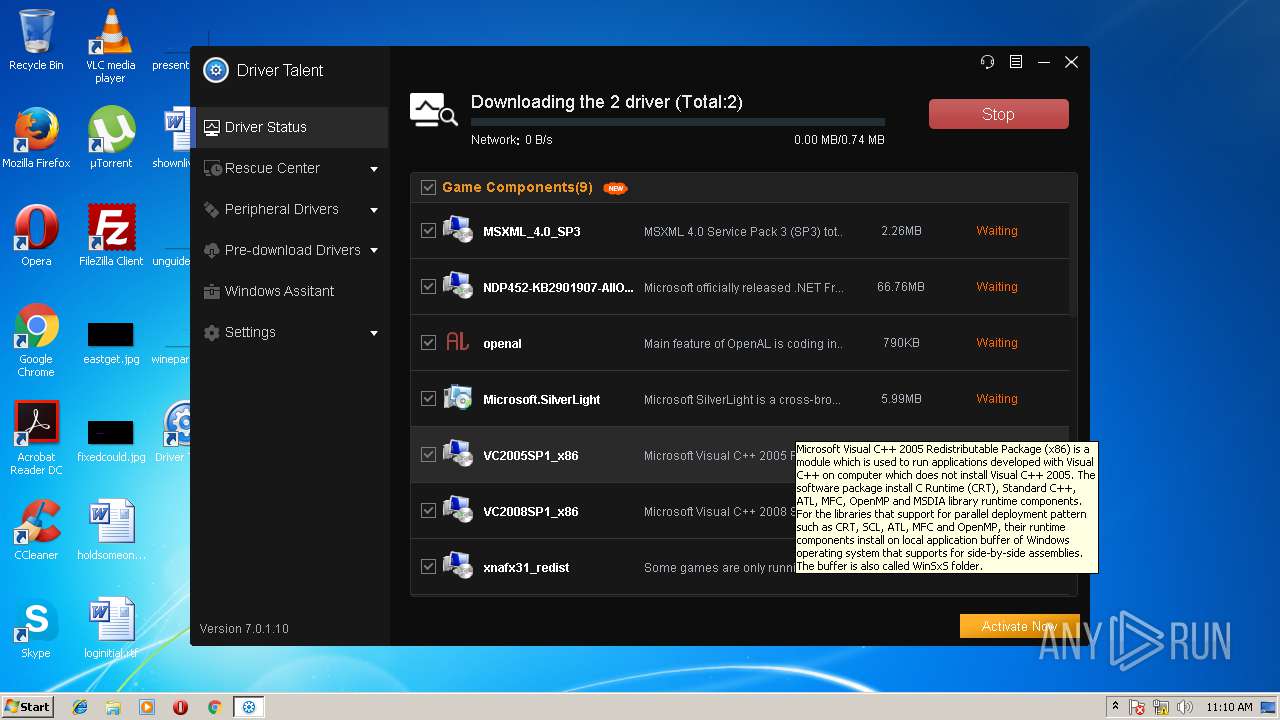Click the VC2008SP1_x86 component icon

(x=458, y=510)
